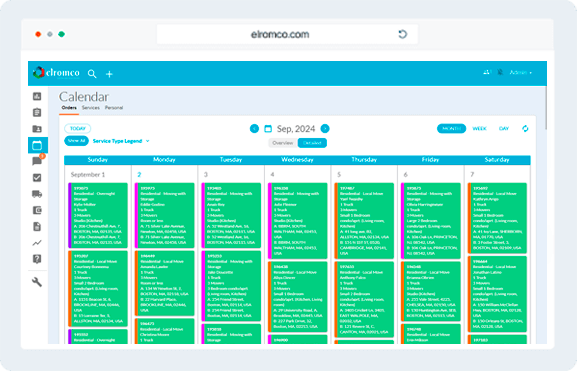The height and width of the screenshot is (371, 577).
Task: Switch calendar to Detailed mode
Action: (312, 143)
